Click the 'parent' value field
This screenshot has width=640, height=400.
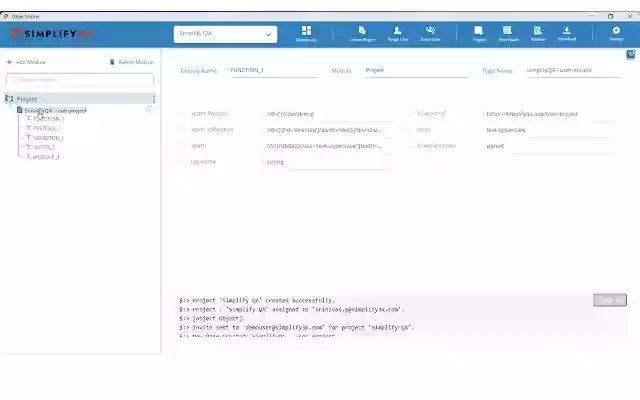pyautogui.click(x=549, y=146)
